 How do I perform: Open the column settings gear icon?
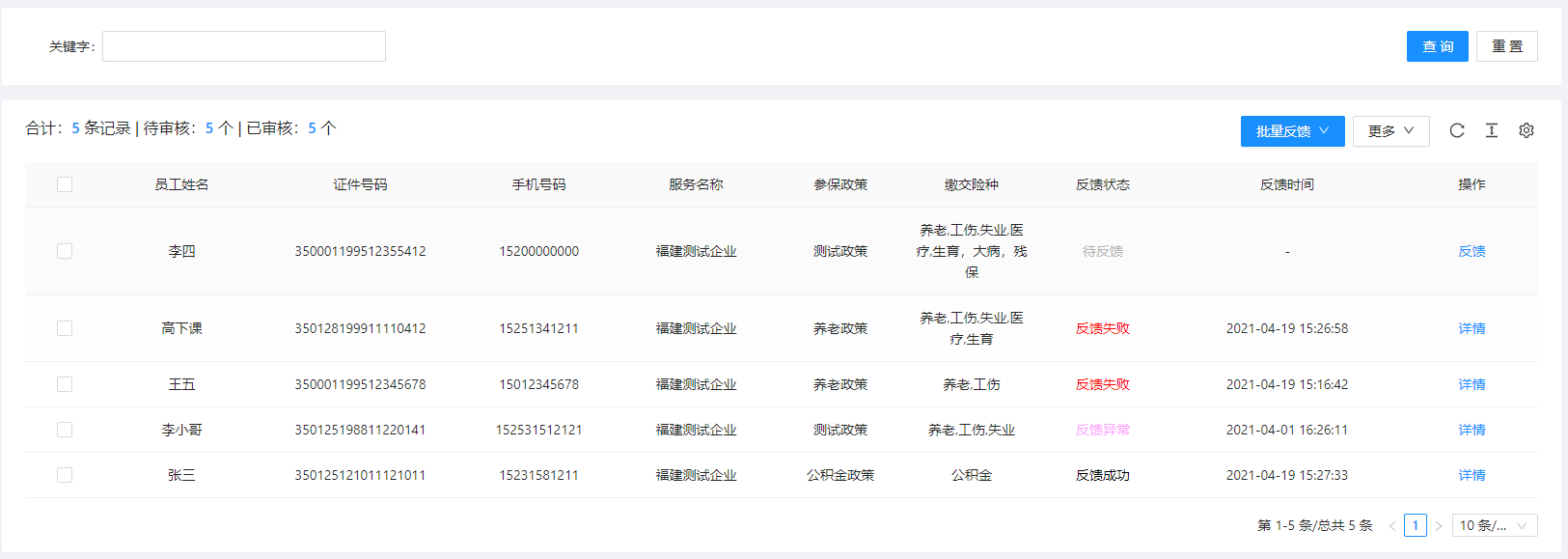click(x=1527, y=130)
